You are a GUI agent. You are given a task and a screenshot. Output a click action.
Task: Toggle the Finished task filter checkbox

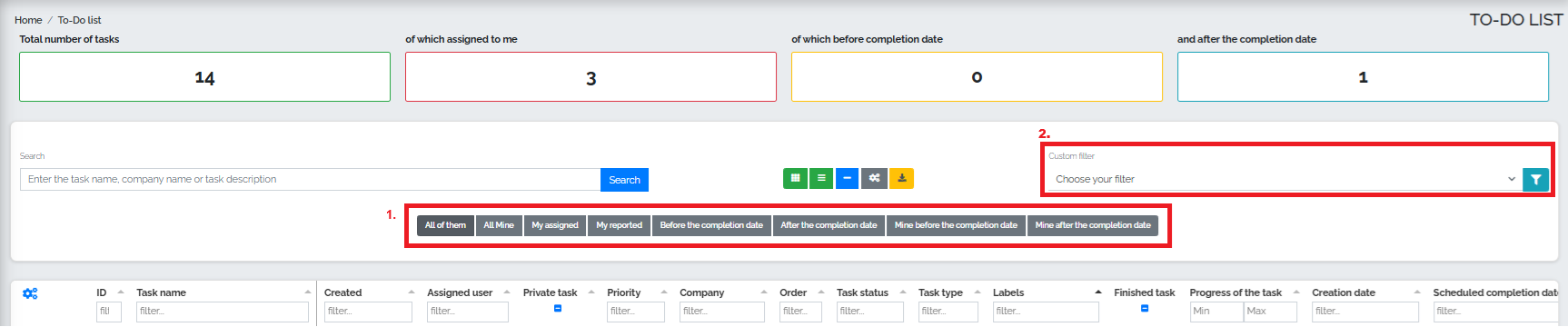click(1145, 309)
